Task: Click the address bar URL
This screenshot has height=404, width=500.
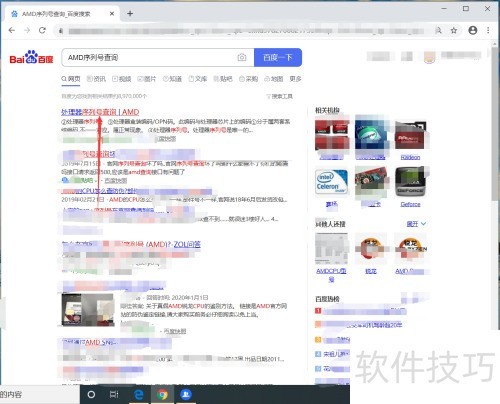Action: coord(247,31)
